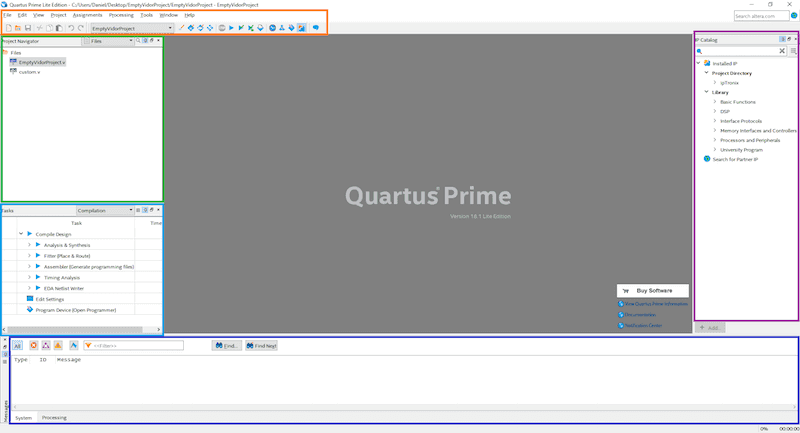This screenshot has width=800, height=433.
Task: Click the clear search X in IP Catalog
Action: pos(782,50)
